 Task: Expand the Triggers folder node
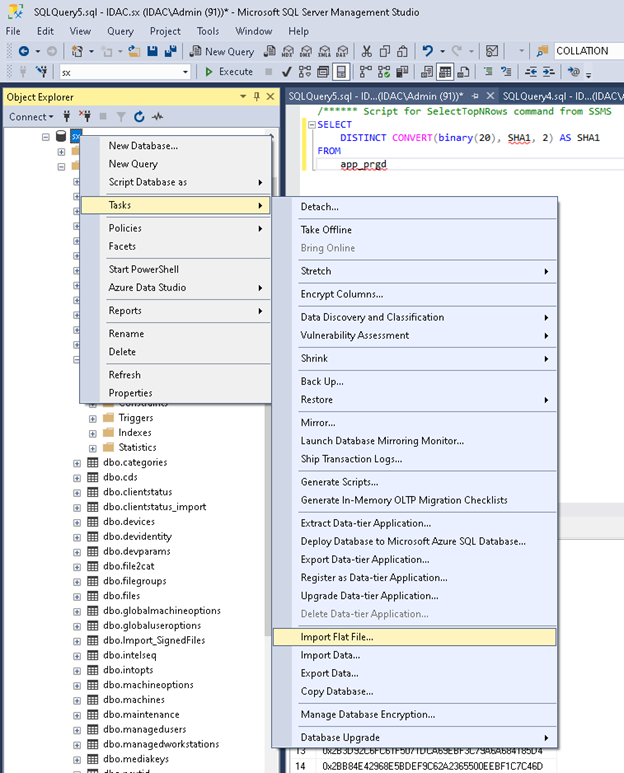click(x=93, y=418)
